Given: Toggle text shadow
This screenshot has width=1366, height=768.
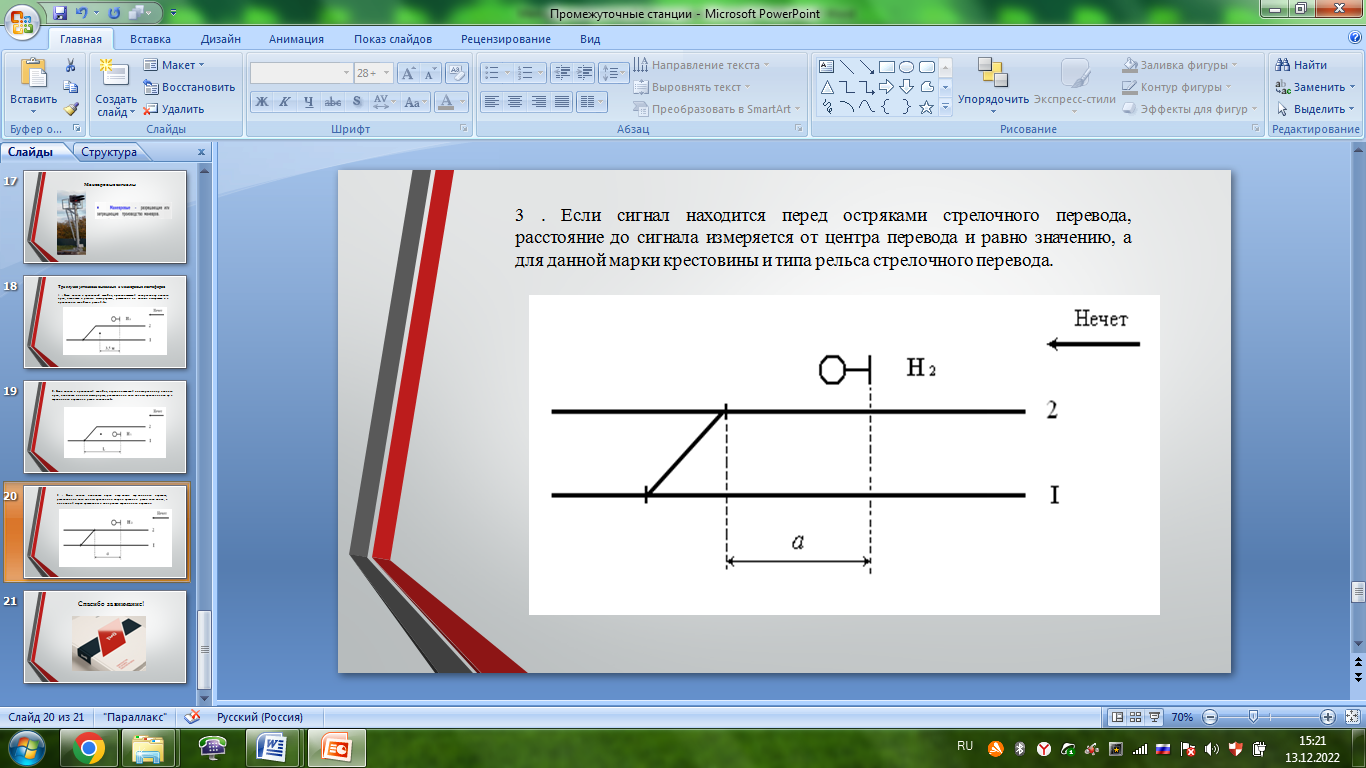Looking at the screenshot, I should tap(355, 102).
